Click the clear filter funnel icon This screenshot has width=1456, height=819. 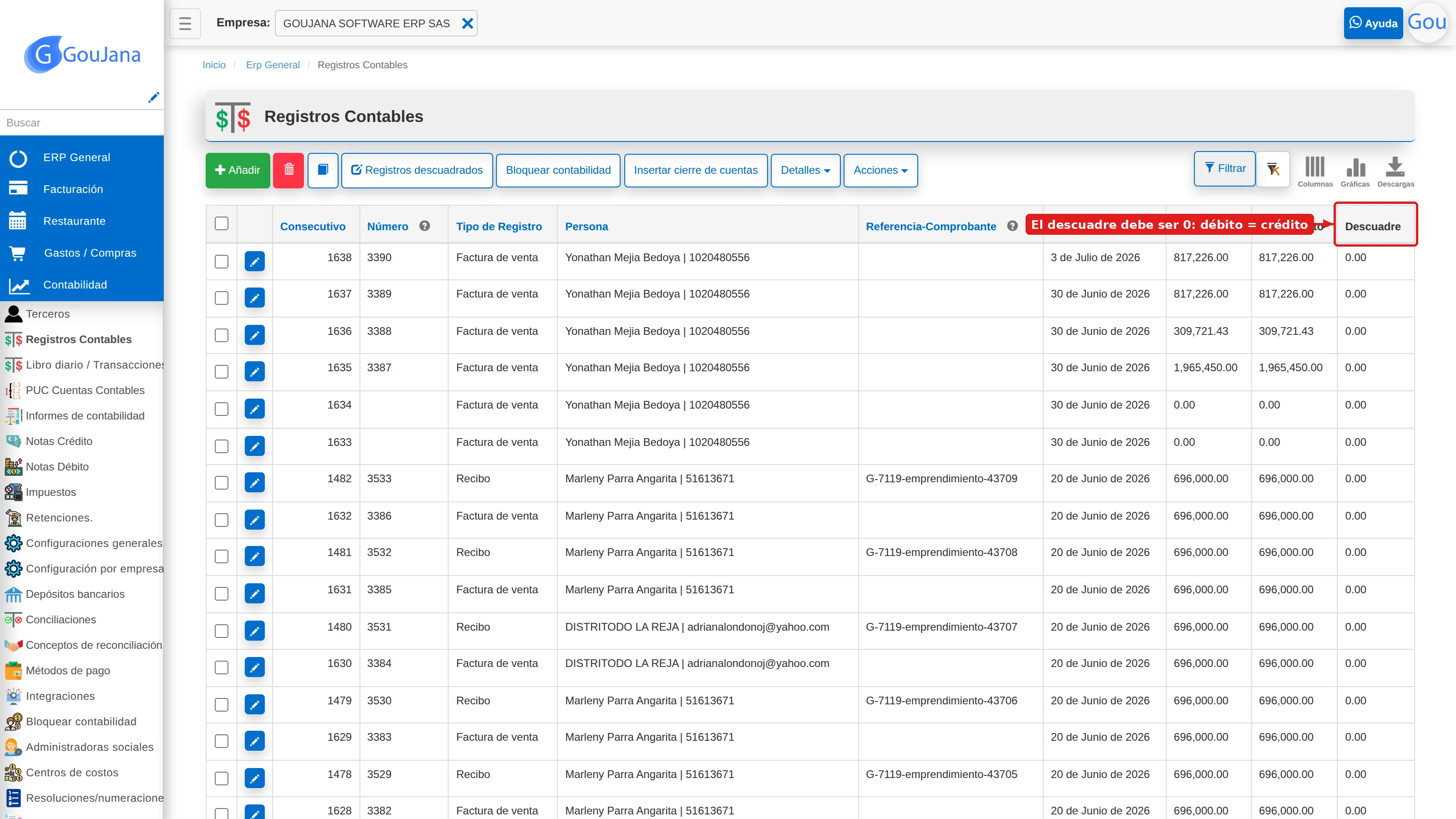[x=1273, y=169]
